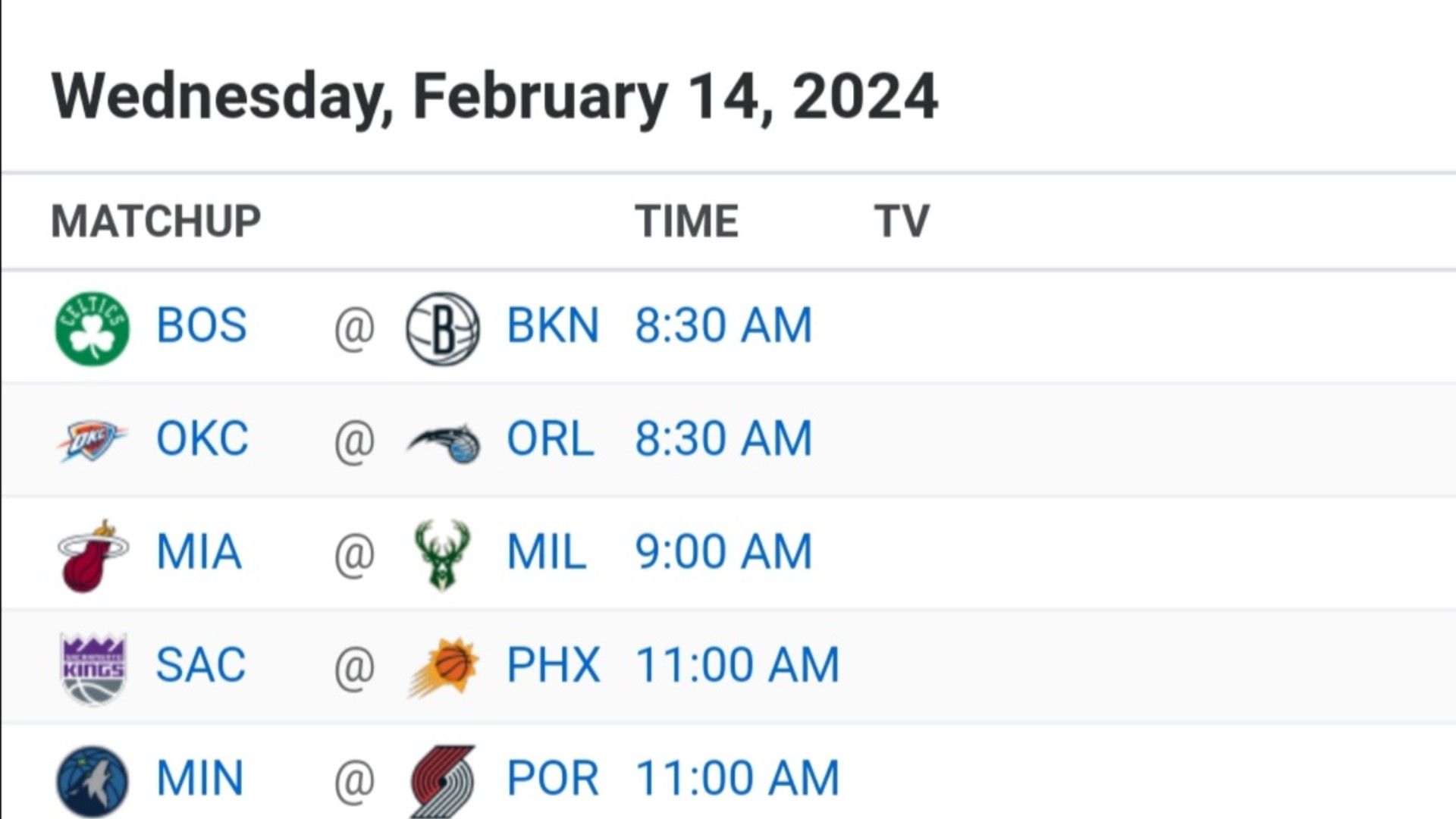This screenshot has height=819, width=1456.
Task: Select the Minnesota Timberwolves logo
Action: 93,782
